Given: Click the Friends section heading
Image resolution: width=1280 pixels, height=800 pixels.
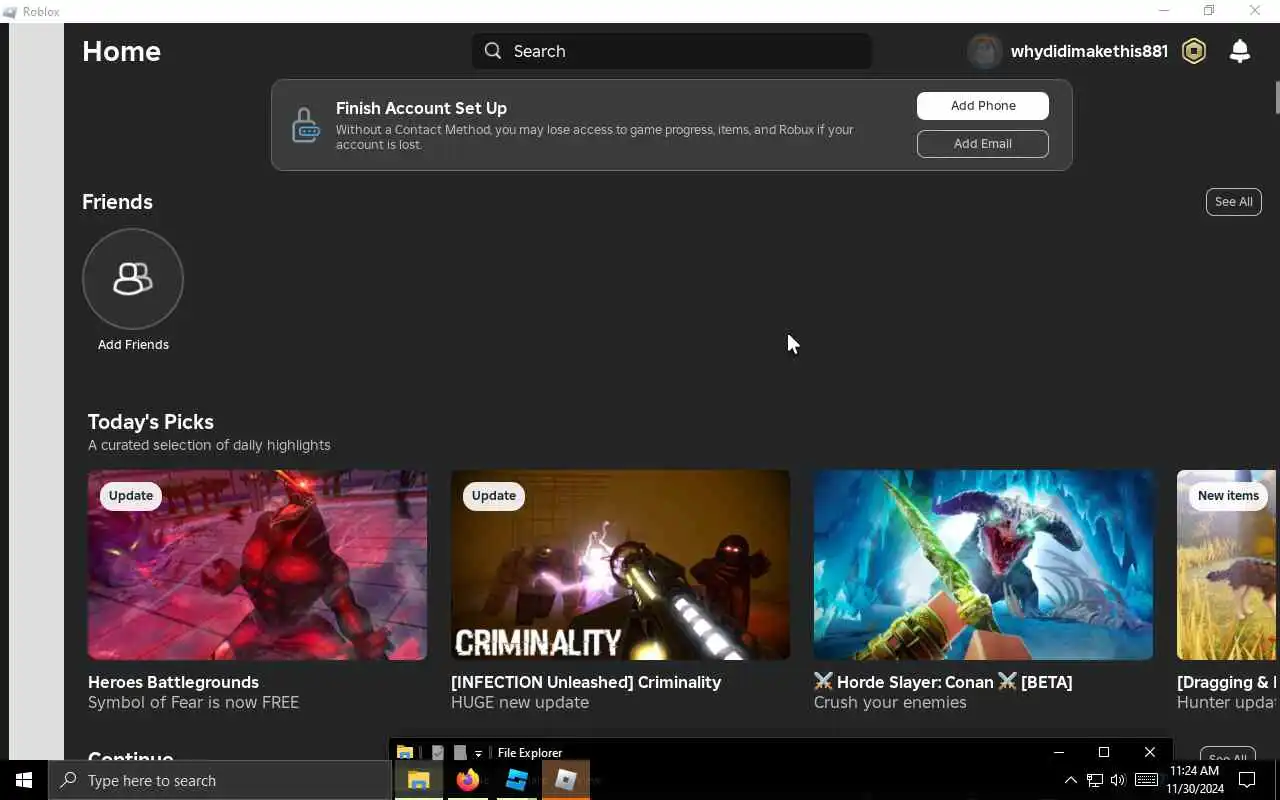Looking at the screenshot, I should coord(117,202).
